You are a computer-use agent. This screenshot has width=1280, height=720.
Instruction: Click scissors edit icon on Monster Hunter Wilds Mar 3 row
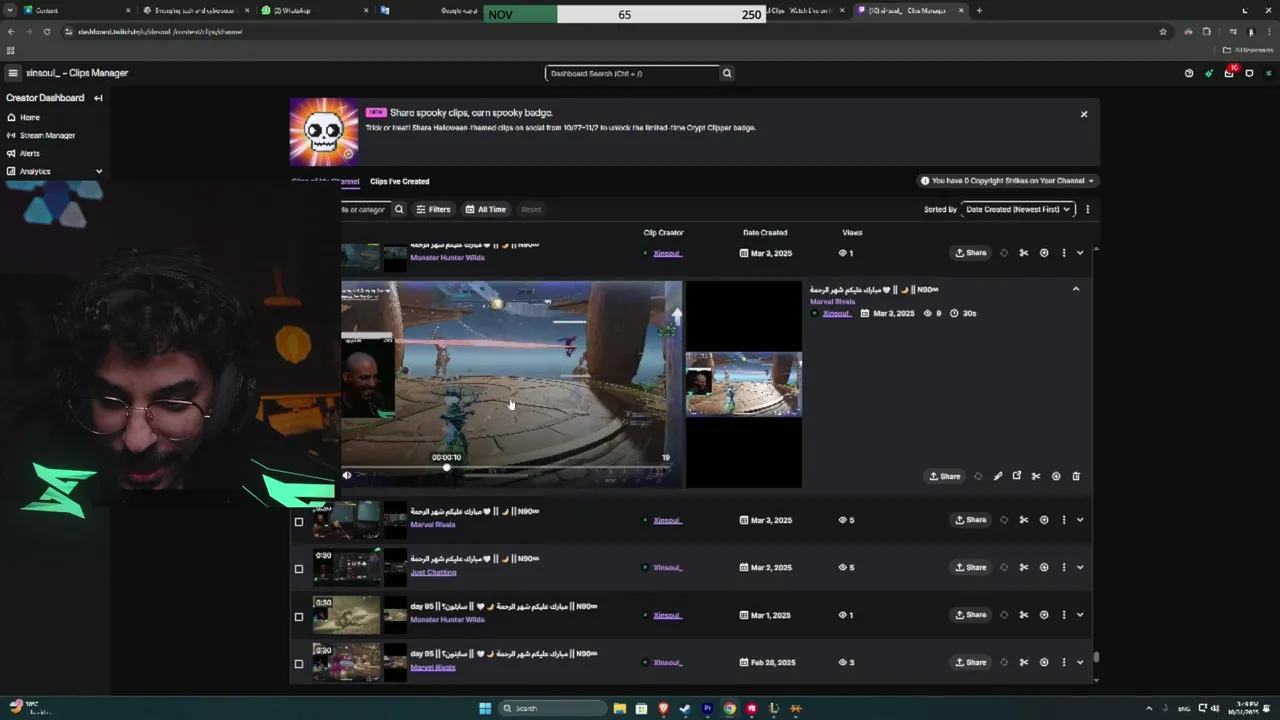pyautogui.click(x=1023, y=253)
